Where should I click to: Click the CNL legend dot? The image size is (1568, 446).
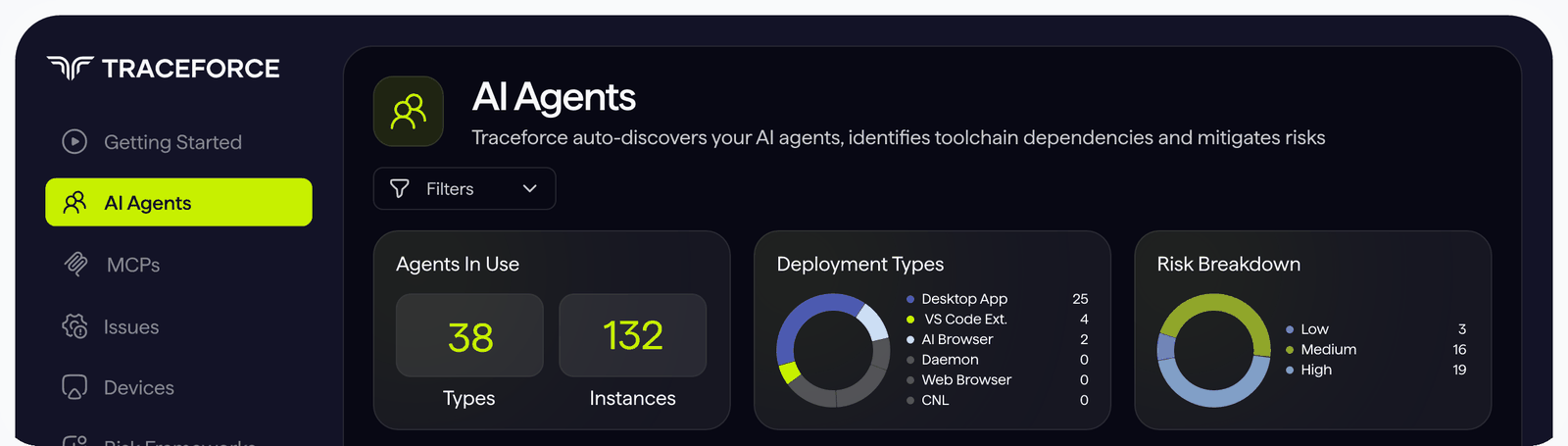(x=910, y=400)
